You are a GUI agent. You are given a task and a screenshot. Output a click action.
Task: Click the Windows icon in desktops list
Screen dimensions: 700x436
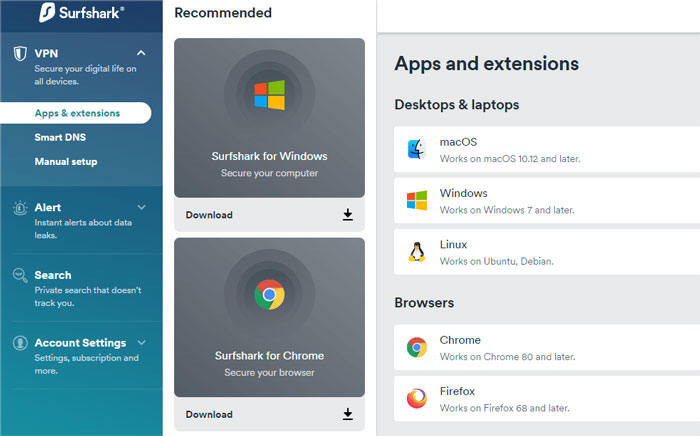pyautogui.click(x=417, y=200)
